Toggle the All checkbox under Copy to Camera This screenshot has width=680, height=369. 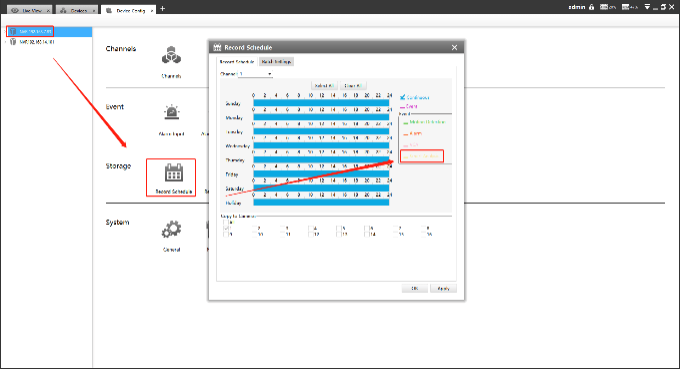[226, 222]
